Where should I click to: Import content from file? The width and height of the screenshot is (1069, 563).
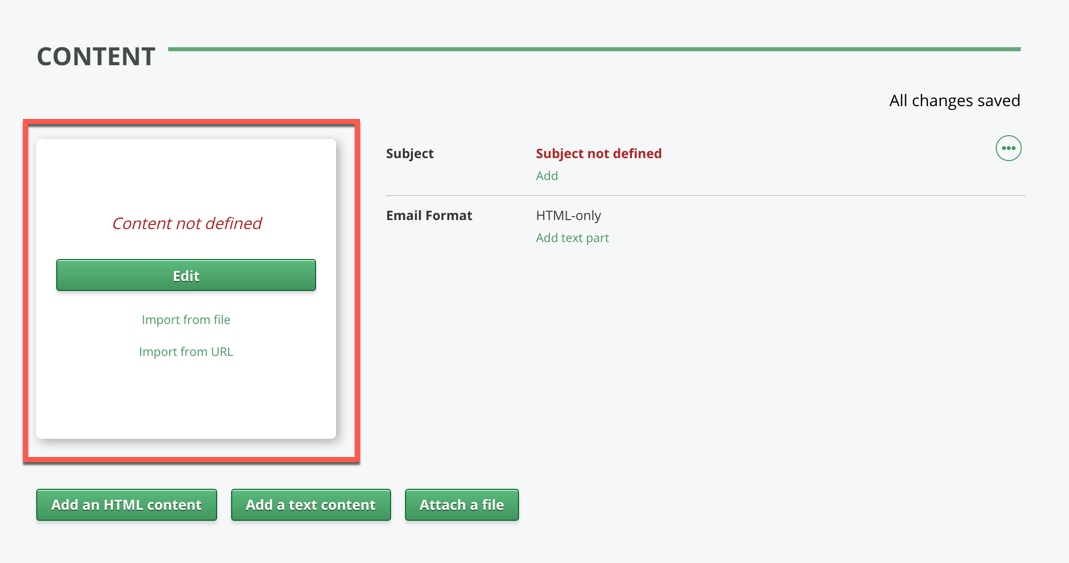(x=186, y=320)
